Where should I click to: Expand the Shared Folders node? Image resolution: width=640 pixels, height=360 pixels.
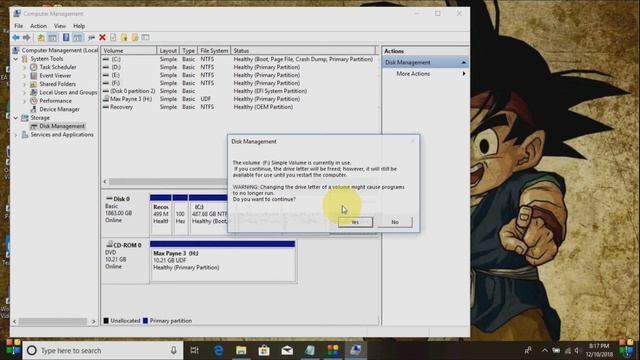click(24, 84)
